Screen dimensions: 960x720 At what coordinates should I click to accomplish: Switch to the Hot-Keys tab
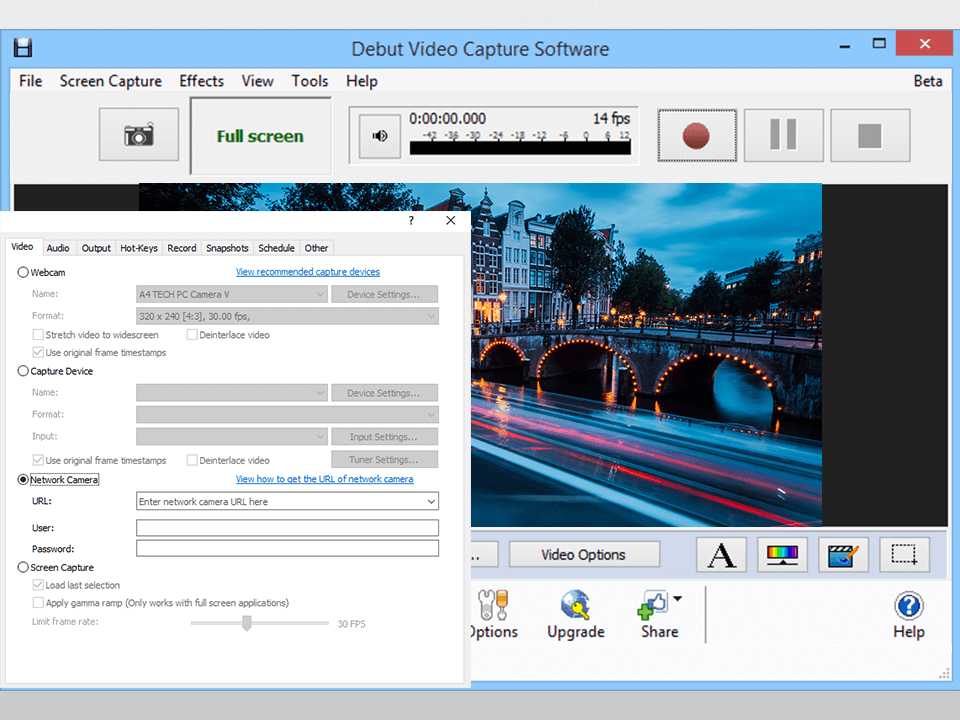click(x=139, y=248)
